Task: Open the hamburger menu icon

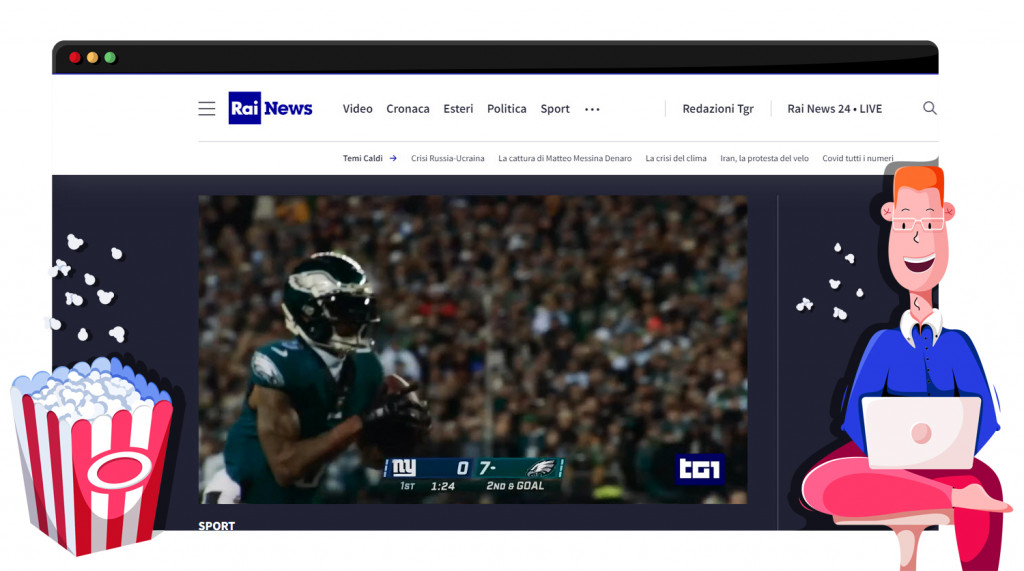Action: click(x=206, y=108)
